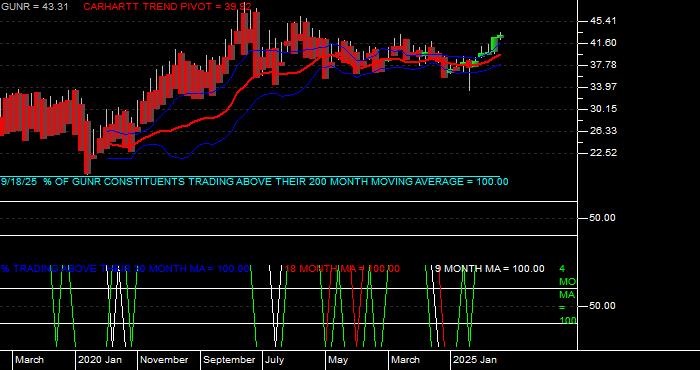Screen dimensions: 700x370
Task: Click the November date marker
Action: pyautogui.click(x=164, y=360)
